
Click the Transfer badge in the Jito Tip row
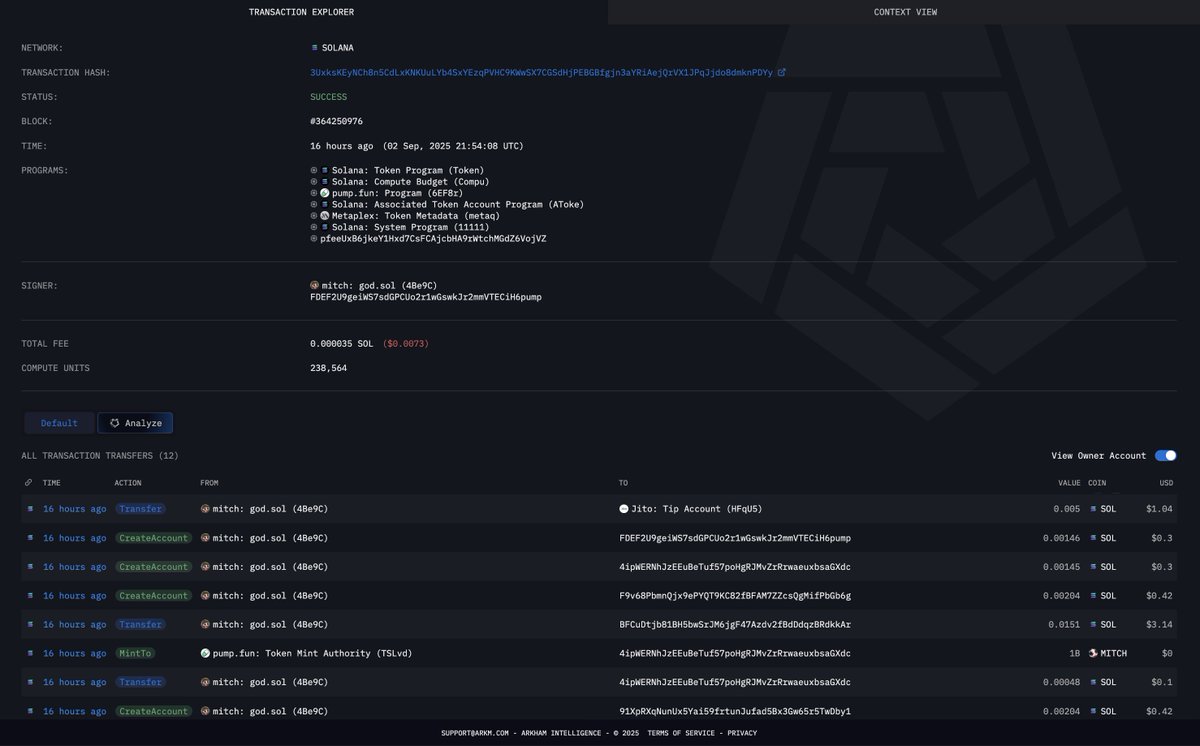tap(140, 509)
